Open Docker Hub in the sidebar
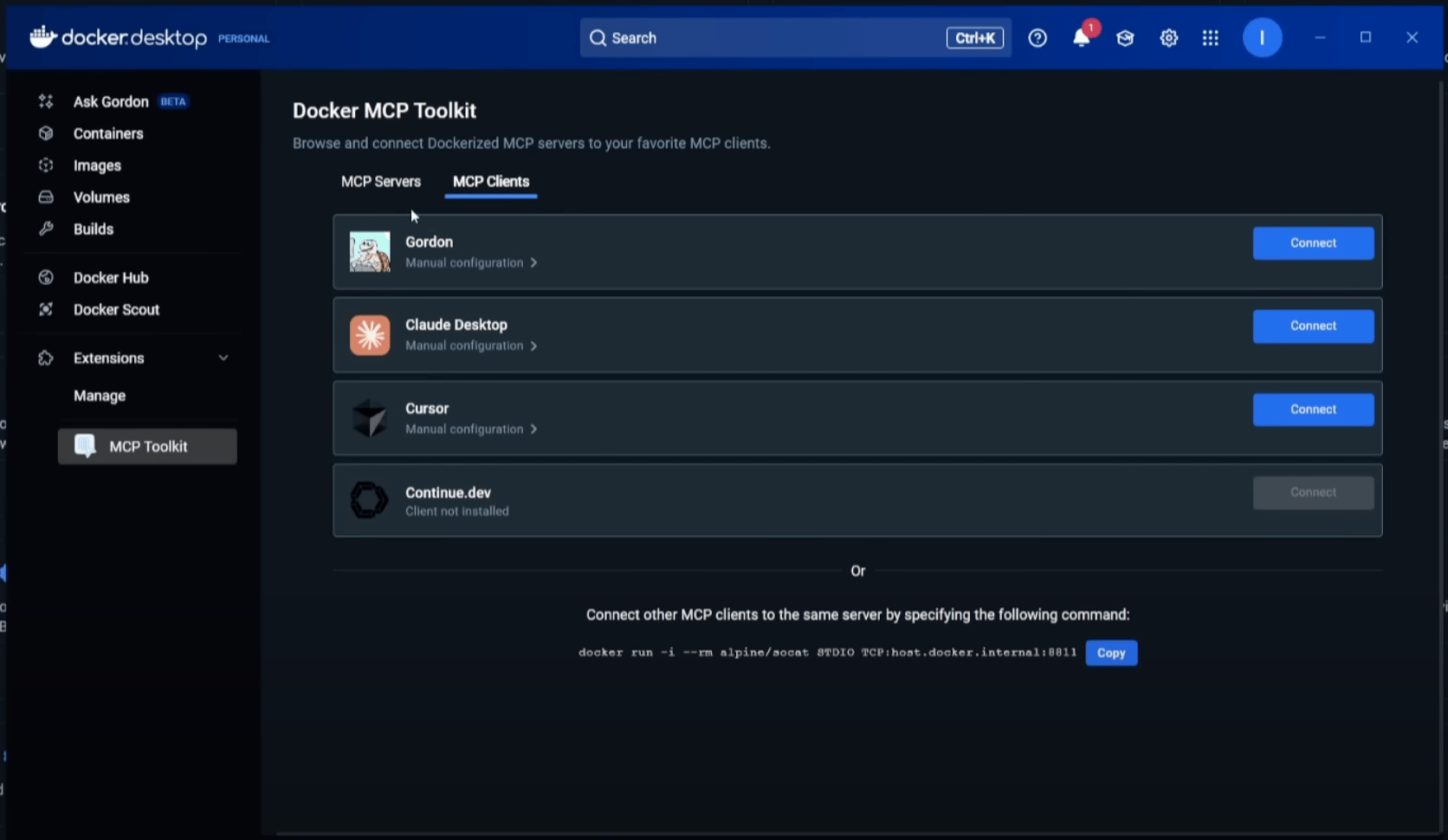This screenshot has width=1448, height=840. (111, 277)
